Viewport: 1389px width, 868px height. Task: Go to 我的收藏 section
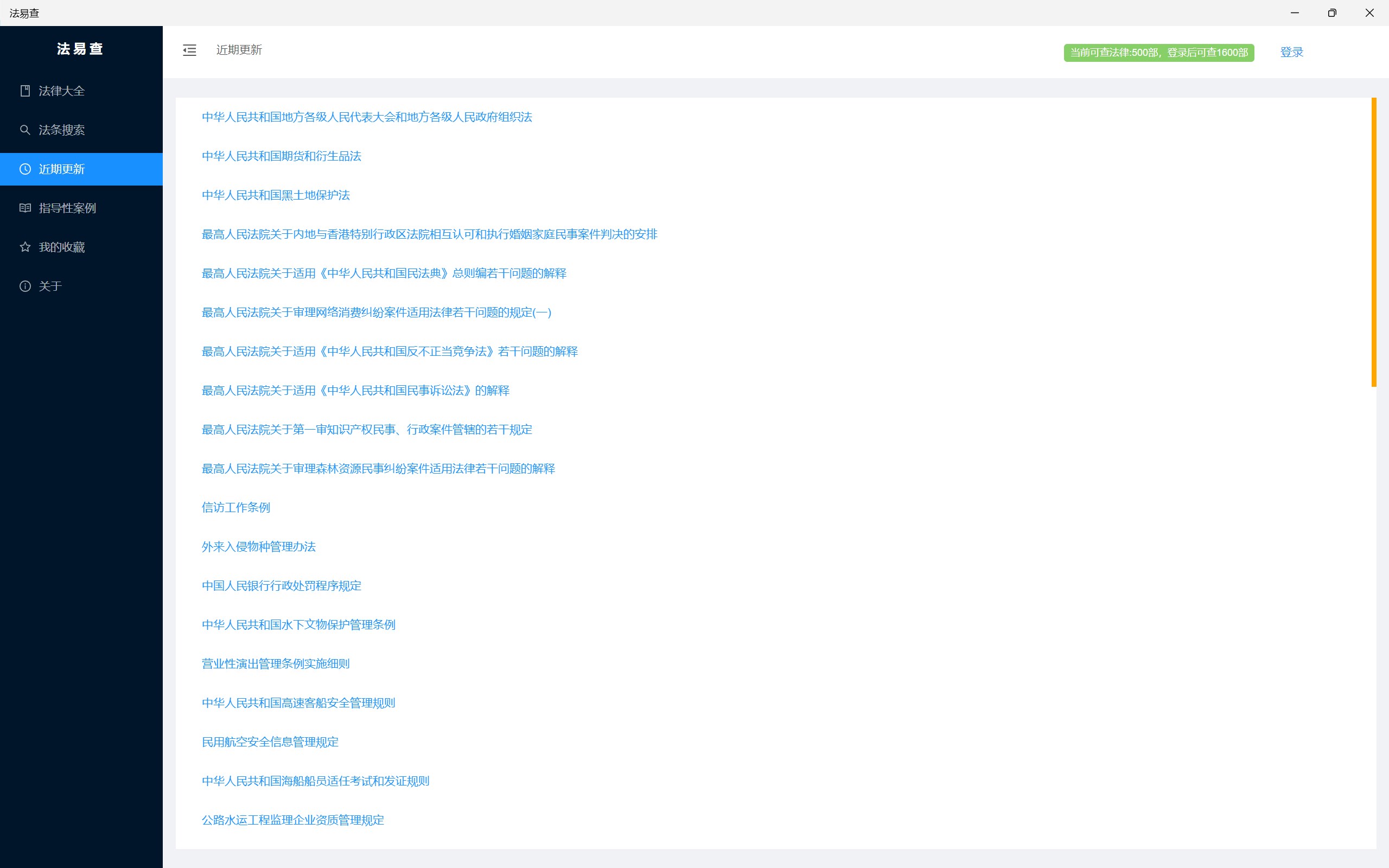[61, 247]
